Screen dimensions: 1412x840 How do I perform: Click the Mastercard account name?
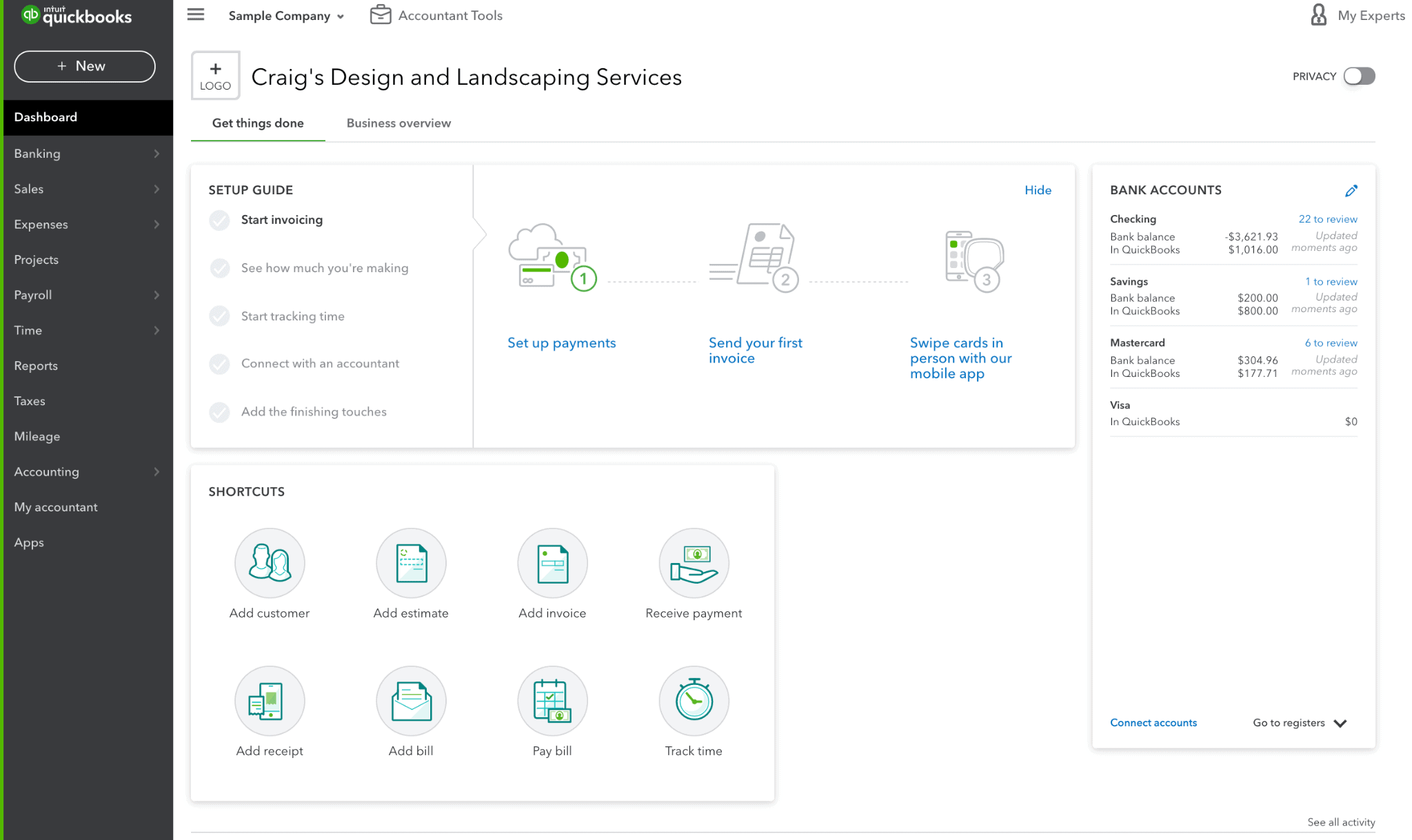pos(1137,342)
